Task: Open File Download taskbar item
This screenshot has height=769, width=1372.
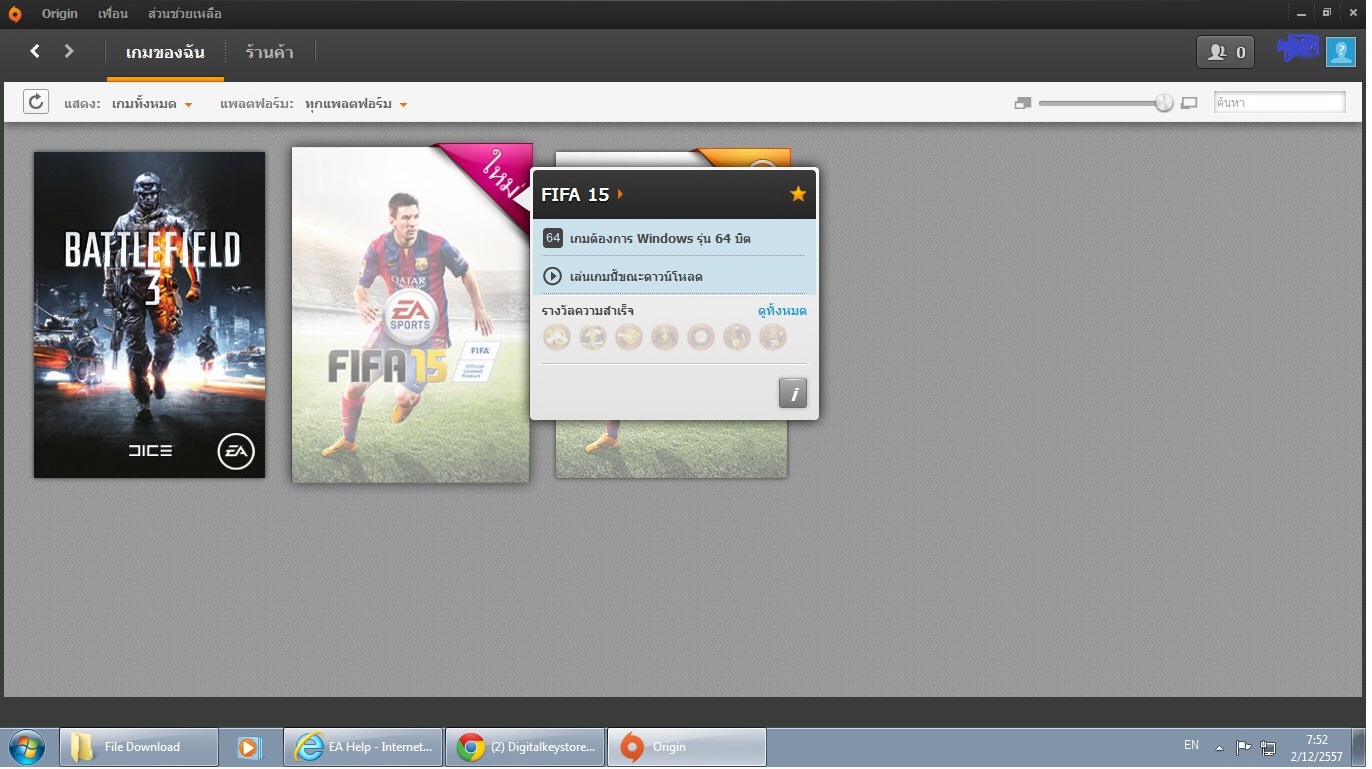Action: pyautogui.click(x=139, y=747)
